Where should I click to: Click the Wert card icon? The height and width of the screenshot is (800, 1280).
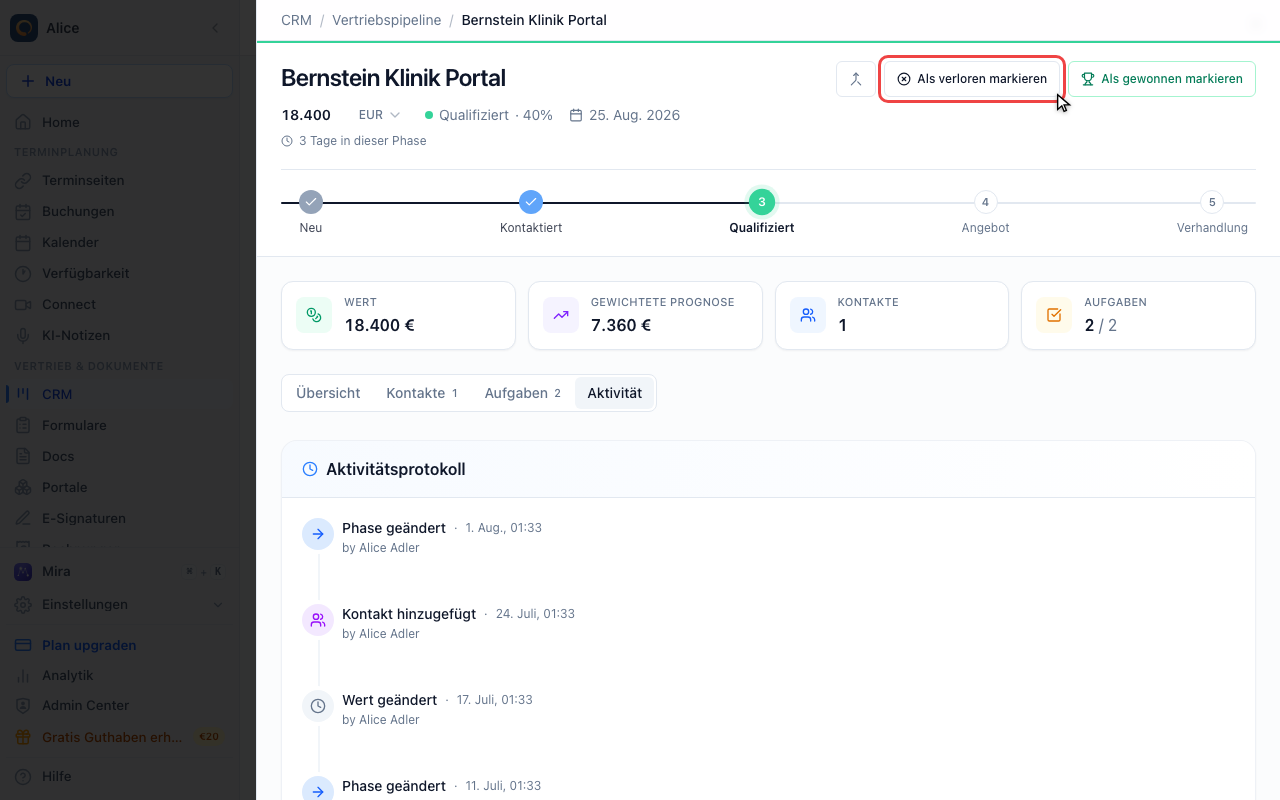coord(314,315)
